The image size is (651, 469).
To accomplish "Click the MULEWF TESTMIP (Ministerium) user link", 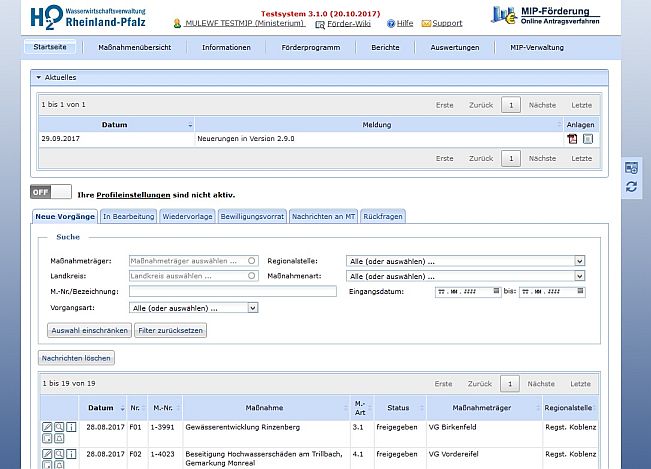I will point(245,23).
